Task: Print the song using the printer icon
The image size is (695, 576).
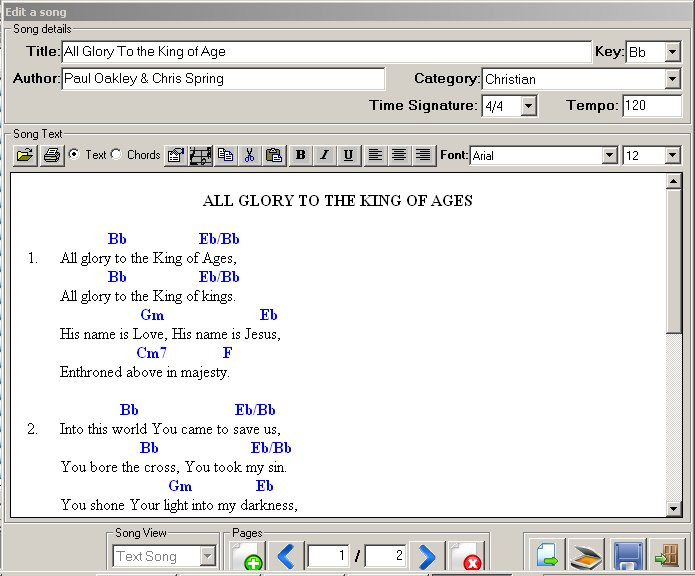Action: tap(52, 156)
